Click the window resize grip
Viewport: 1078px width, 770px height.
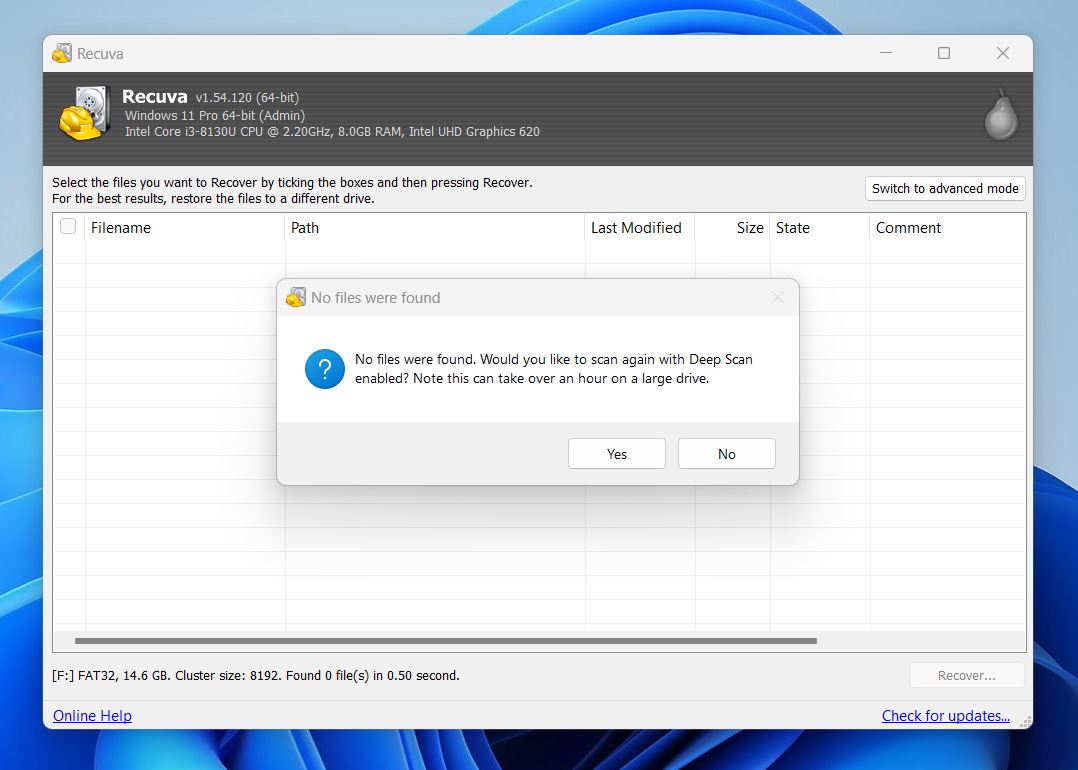click(x=1025, y=721)
